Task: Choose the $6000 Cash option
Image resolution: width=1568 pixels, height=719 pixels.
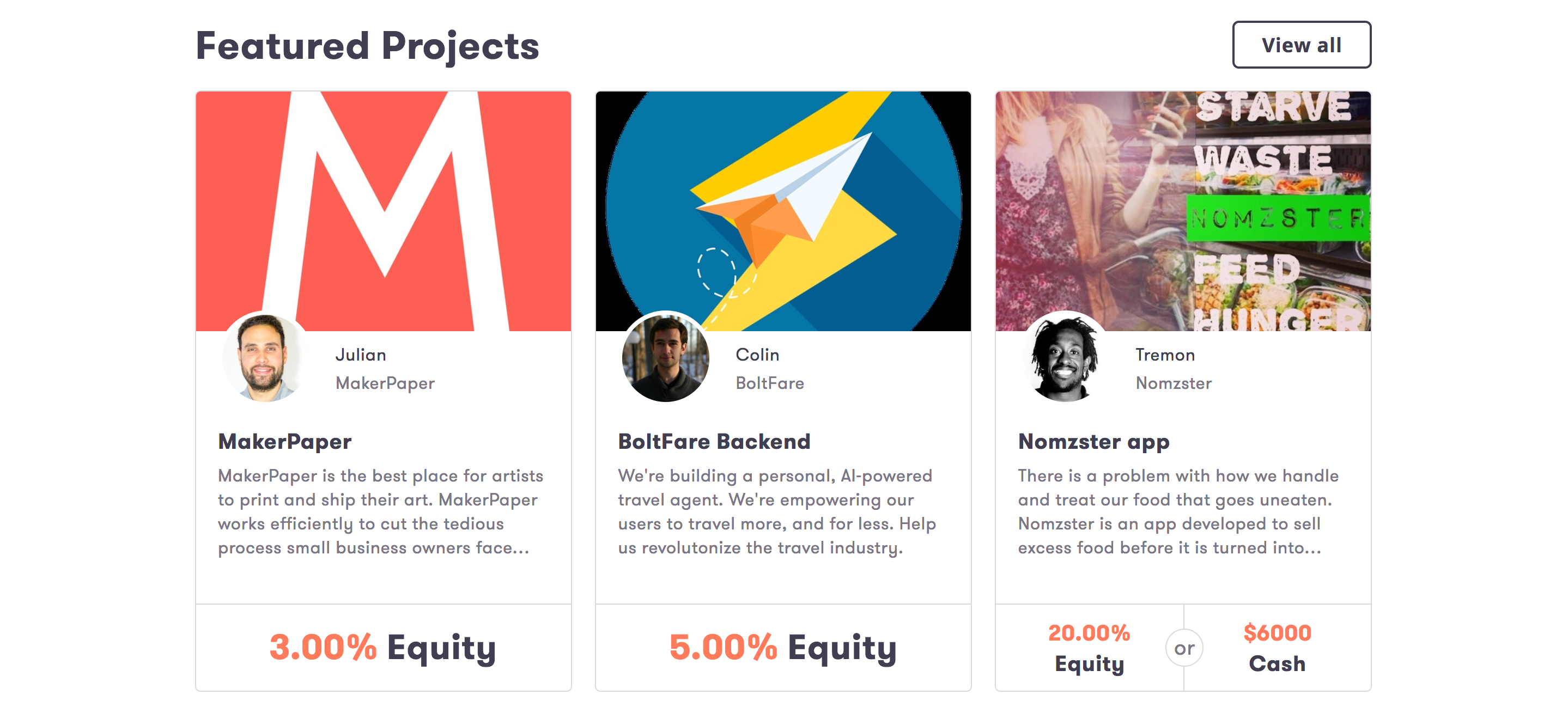Action: click(x=1277, y=648)
